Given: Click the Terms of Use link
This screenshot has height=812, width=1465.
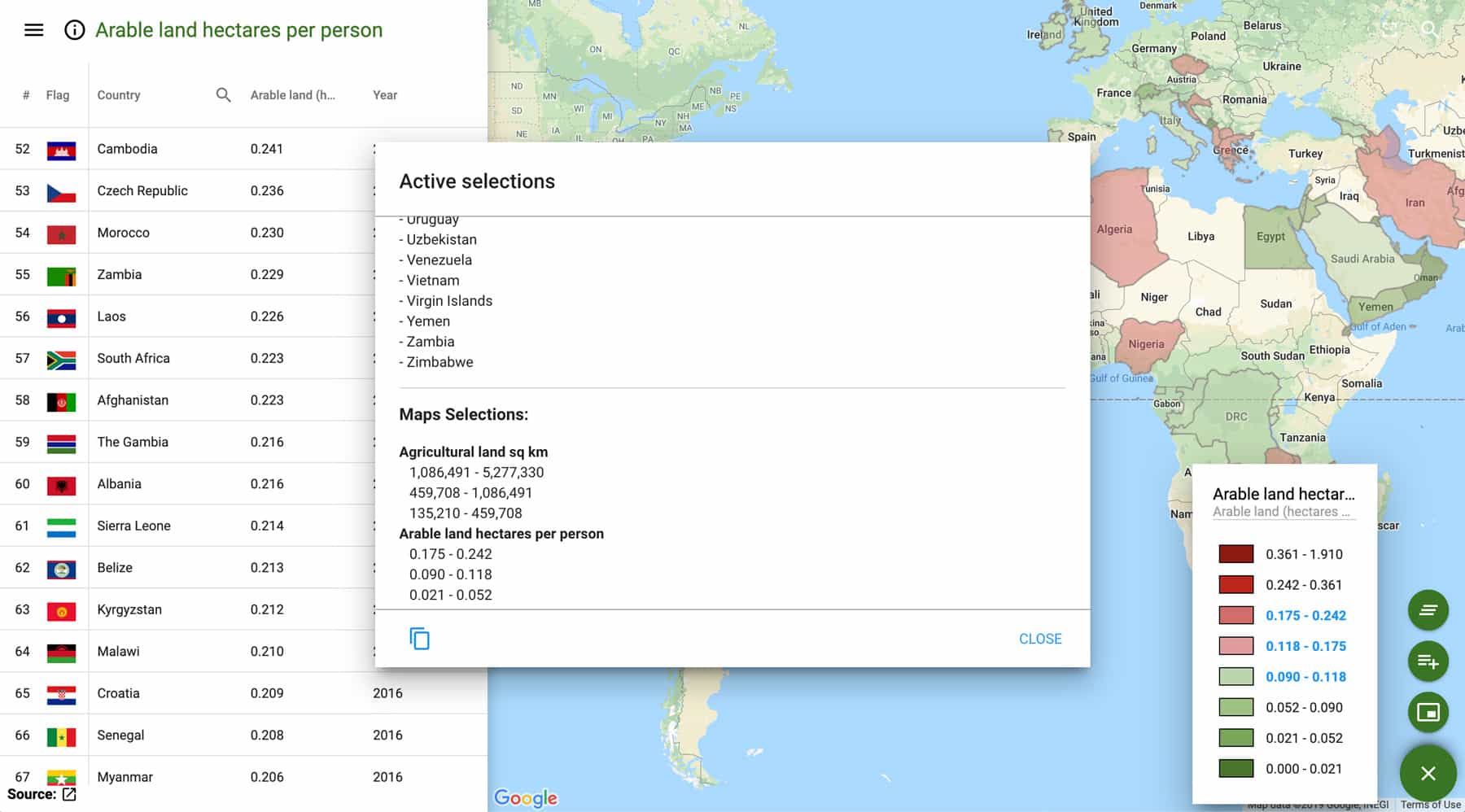Looking at the screenshot, I should [x=1428, y=805].
